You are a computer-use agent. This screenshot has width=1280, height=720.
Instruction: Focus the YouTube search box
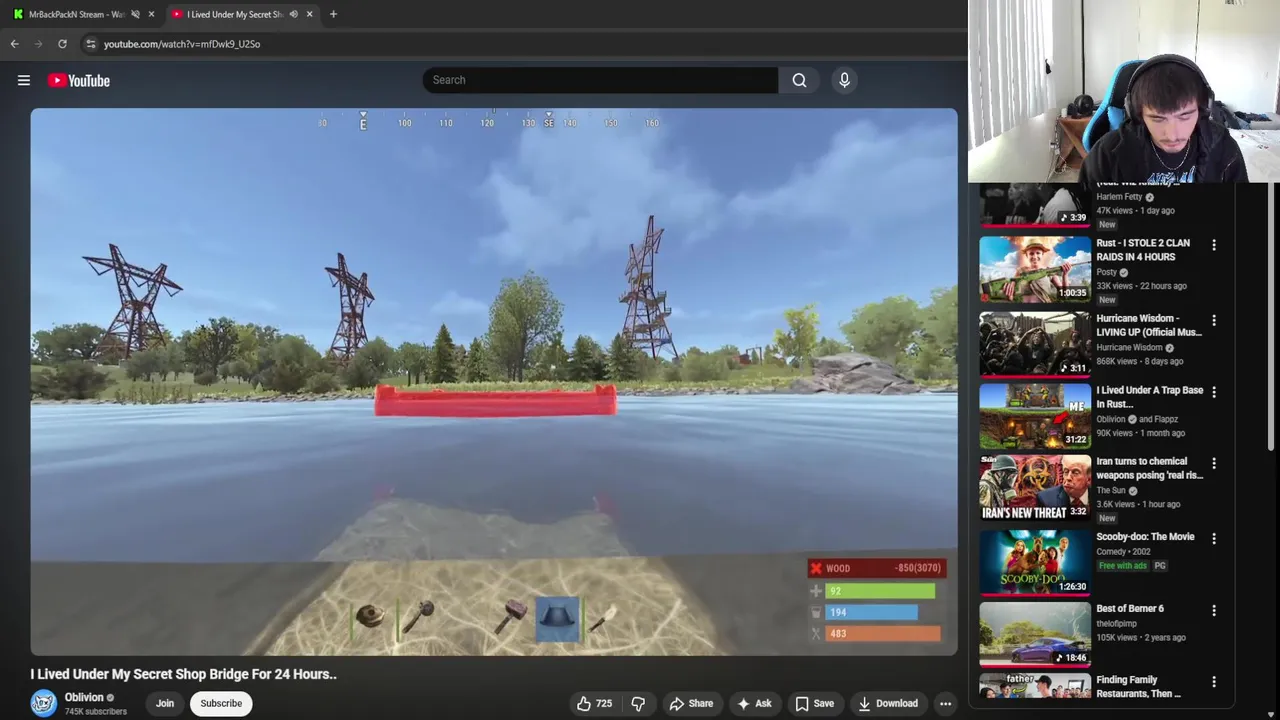coord(600,80)
